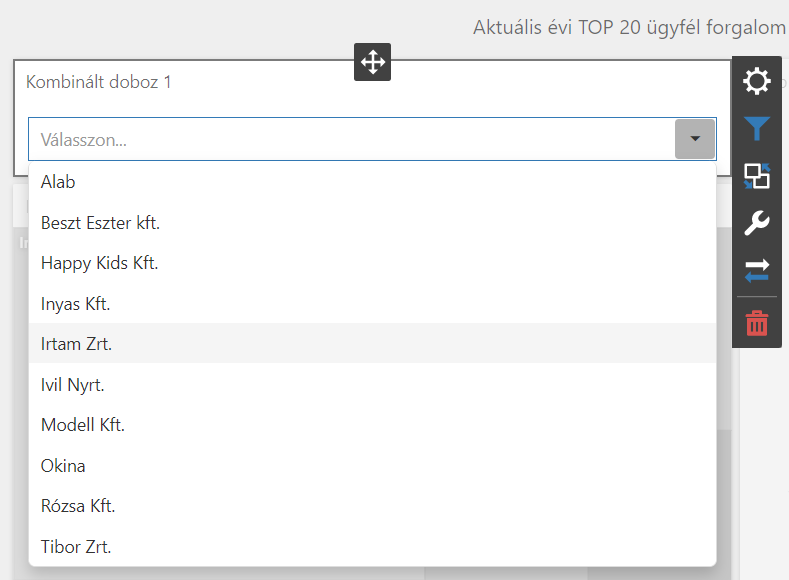
Task: Click the Kombinált doboz 1 title
Action: 98,82
